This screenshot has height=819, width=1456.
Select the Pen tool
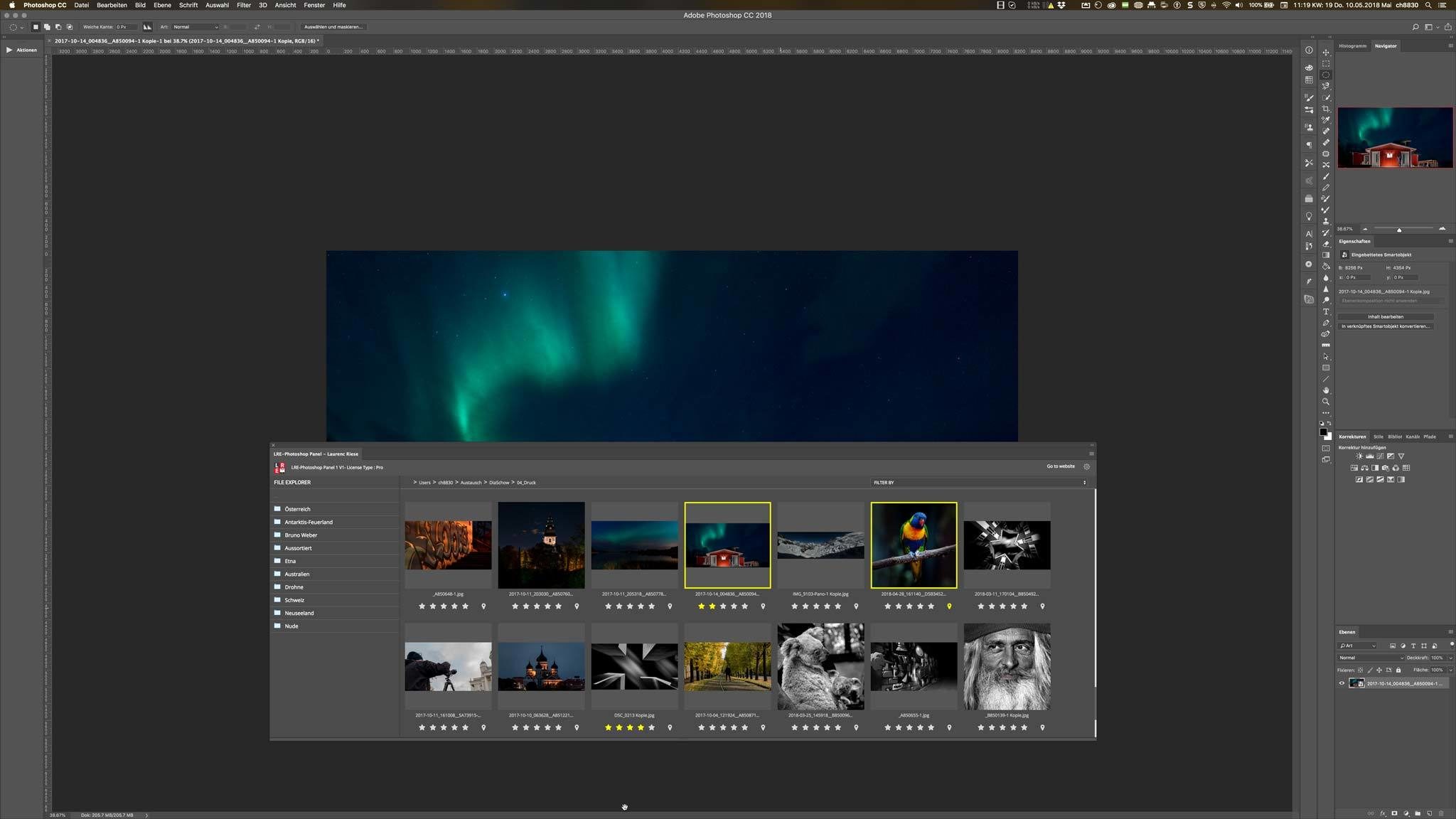(1326, 323)
